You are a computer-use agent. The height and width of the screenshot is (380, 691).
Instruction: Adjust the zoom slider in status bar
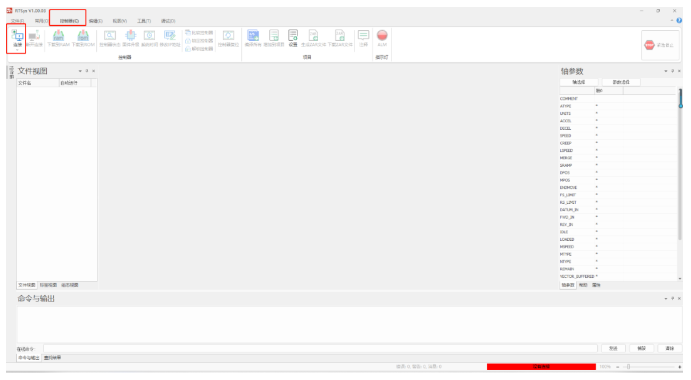(628, 366)
